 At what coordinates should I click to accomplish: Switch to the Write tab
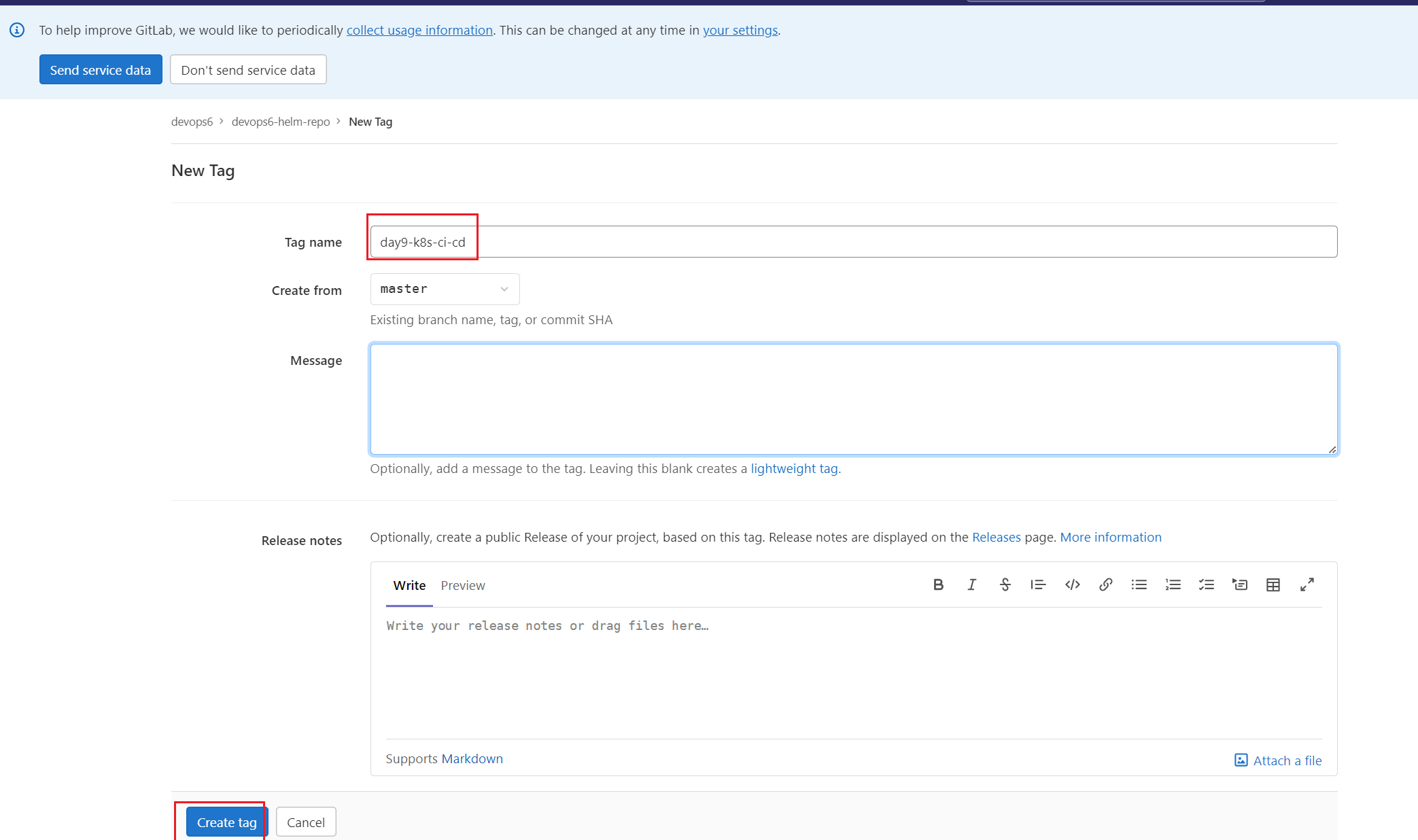coord(409,585)
